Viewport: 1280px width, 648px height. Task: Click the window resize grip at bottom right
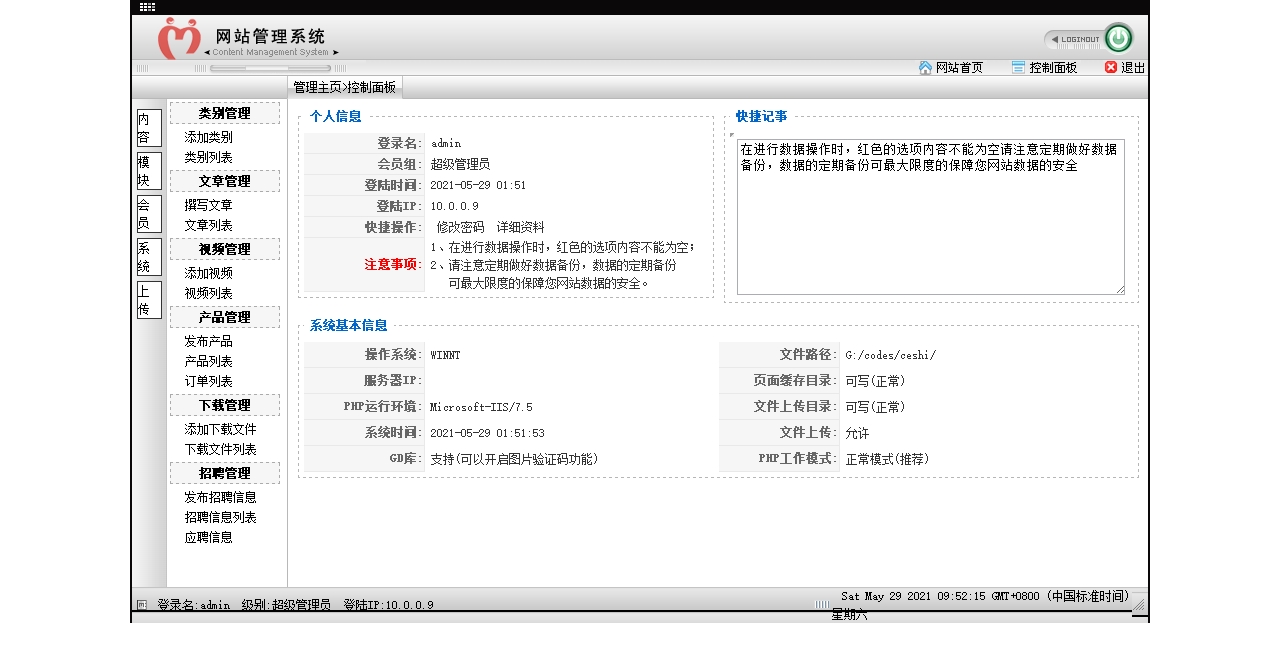pyautogui.click(x=1138, y=603)
